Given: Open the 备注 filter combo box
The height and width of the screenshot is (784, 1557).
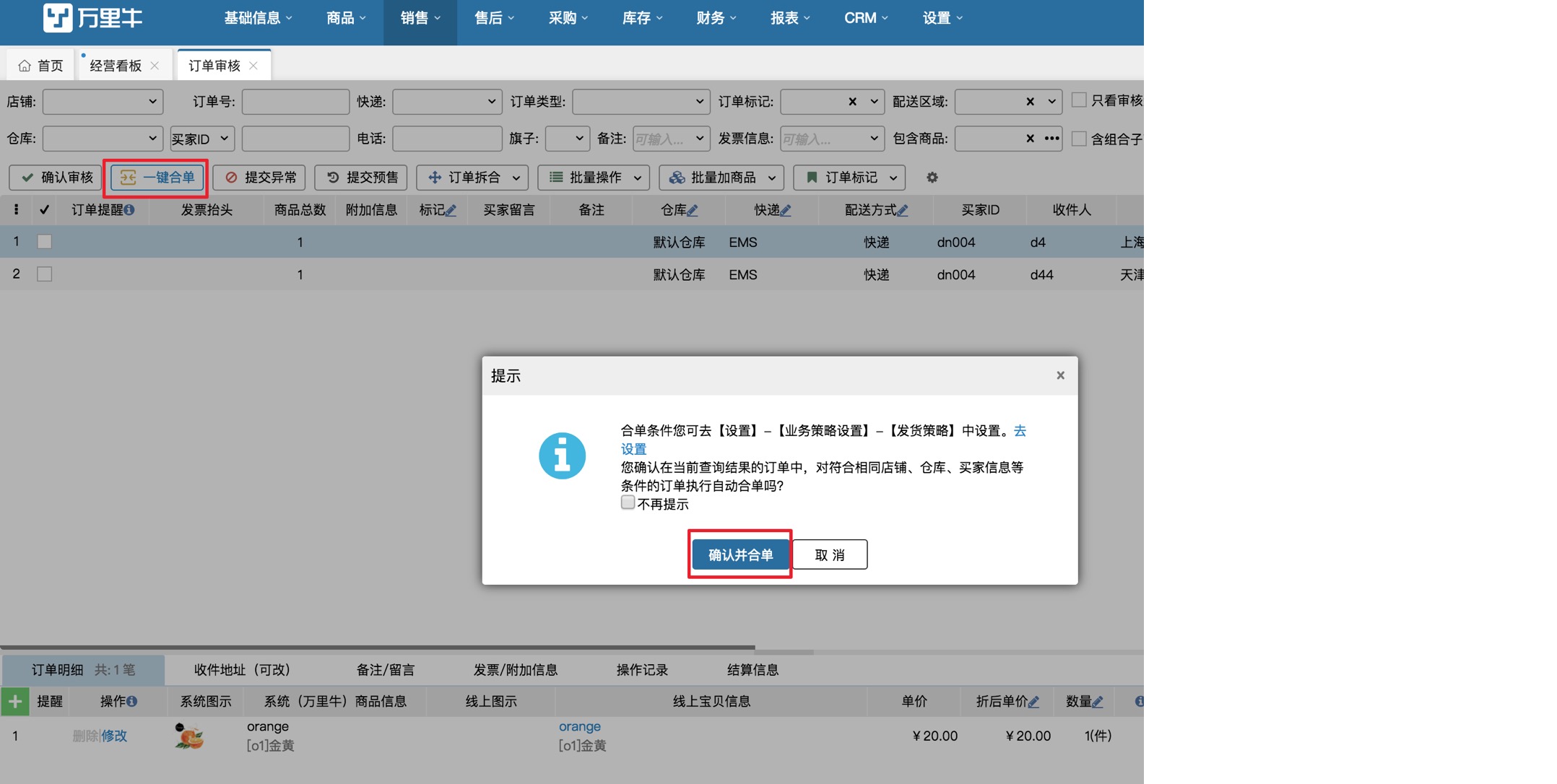Looking at the screenshot, I should (x=670, y=139).
